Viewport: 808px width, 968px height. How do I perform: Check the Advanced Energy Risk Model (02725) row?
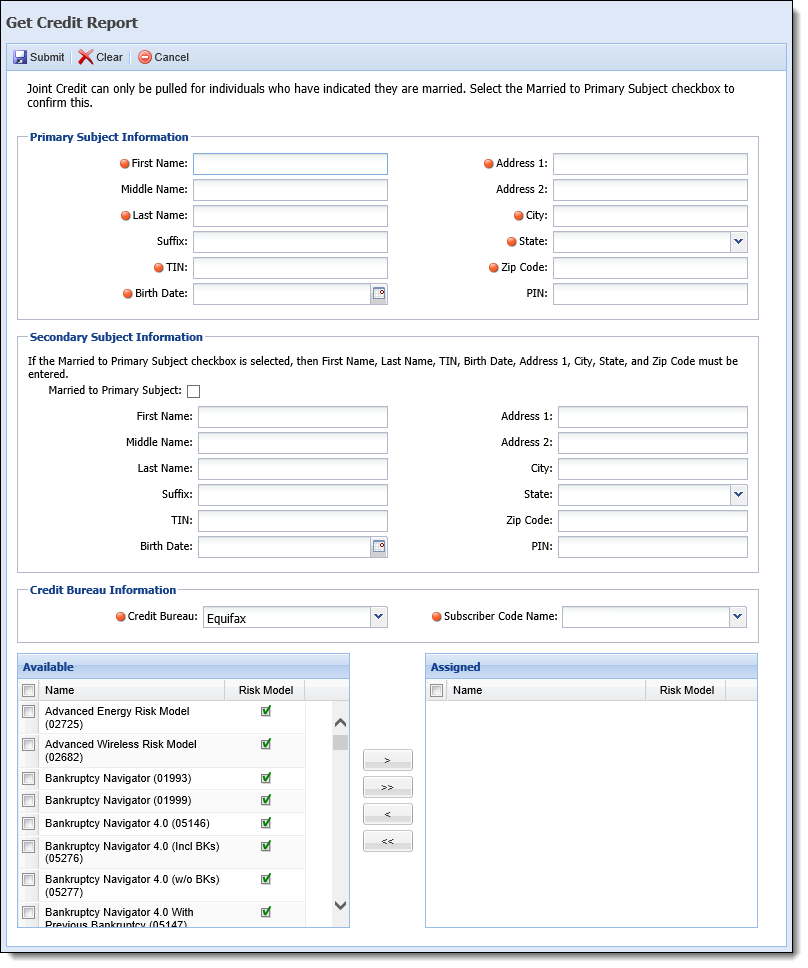click(x=28, y=712)
